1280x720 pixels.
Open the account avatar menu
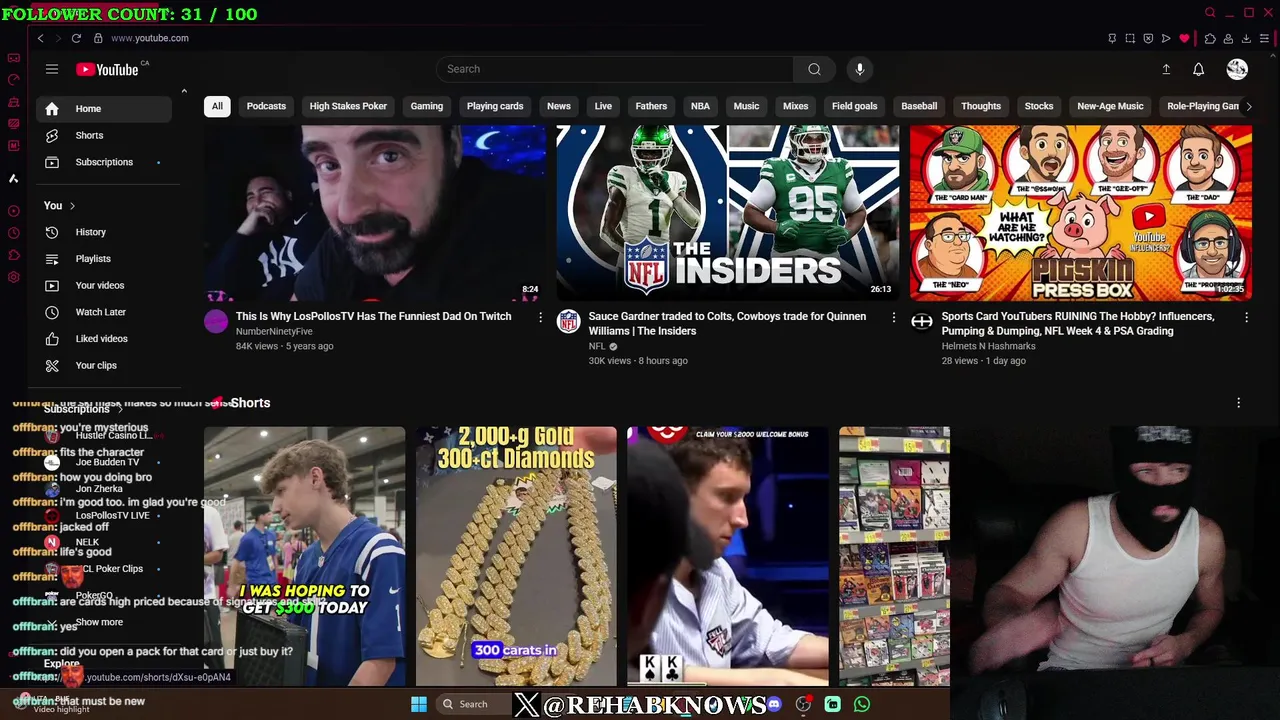pyautogui.click(x=1237, y=69)
